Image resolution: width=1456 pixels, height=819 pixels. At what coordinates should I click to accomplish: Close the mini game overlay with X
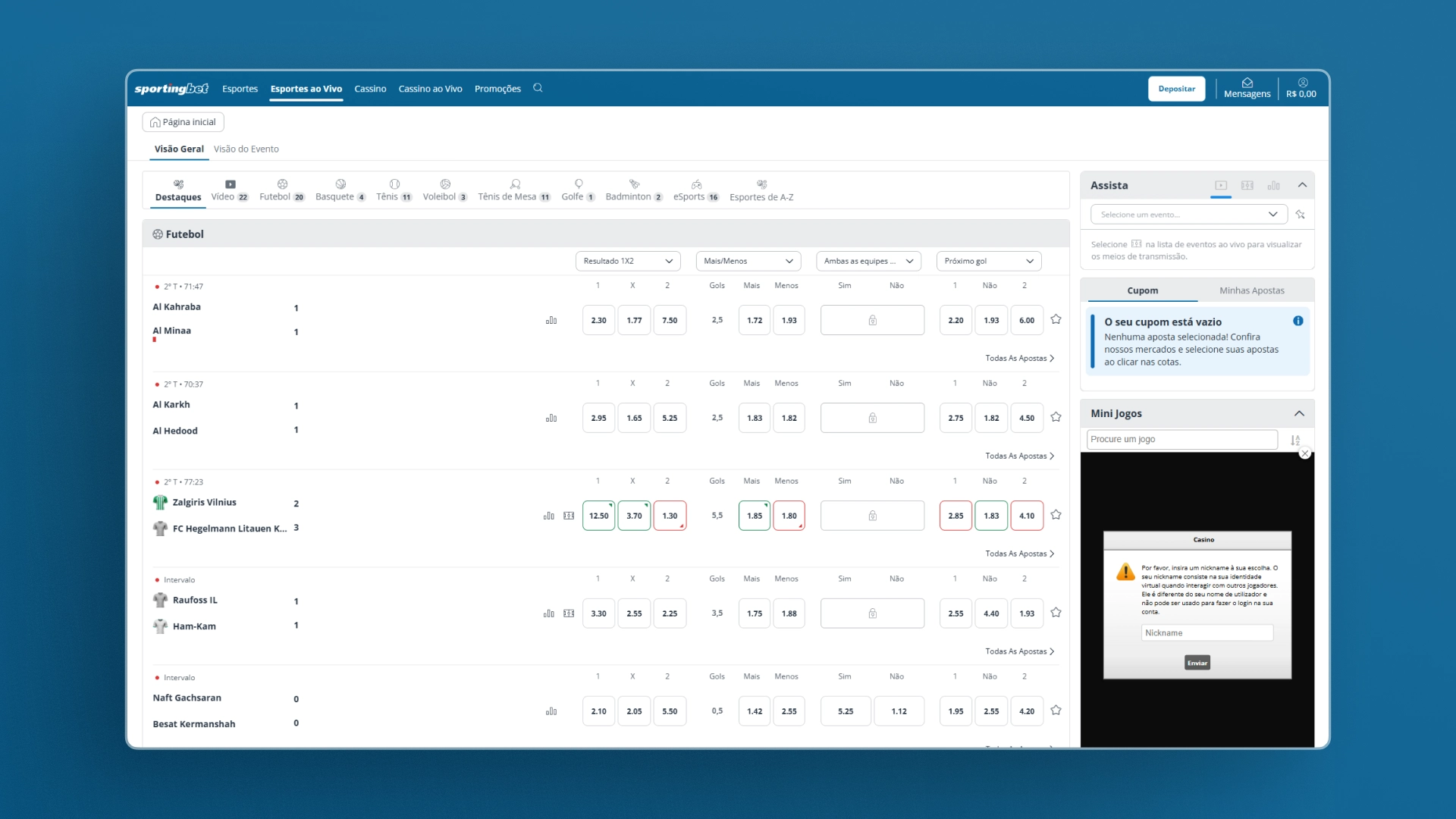pos(1305,453)
